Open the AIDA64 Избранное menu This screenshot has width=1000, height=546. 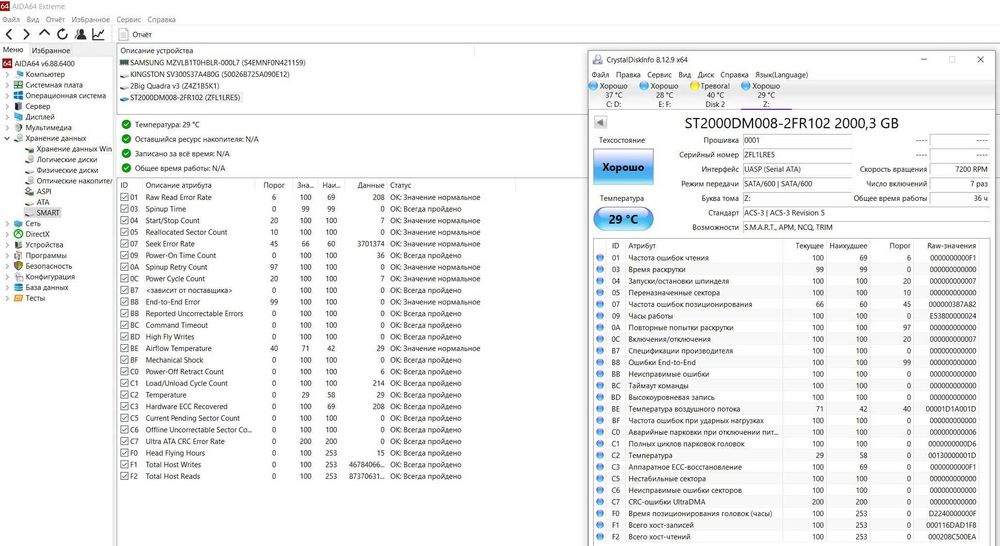91,20
